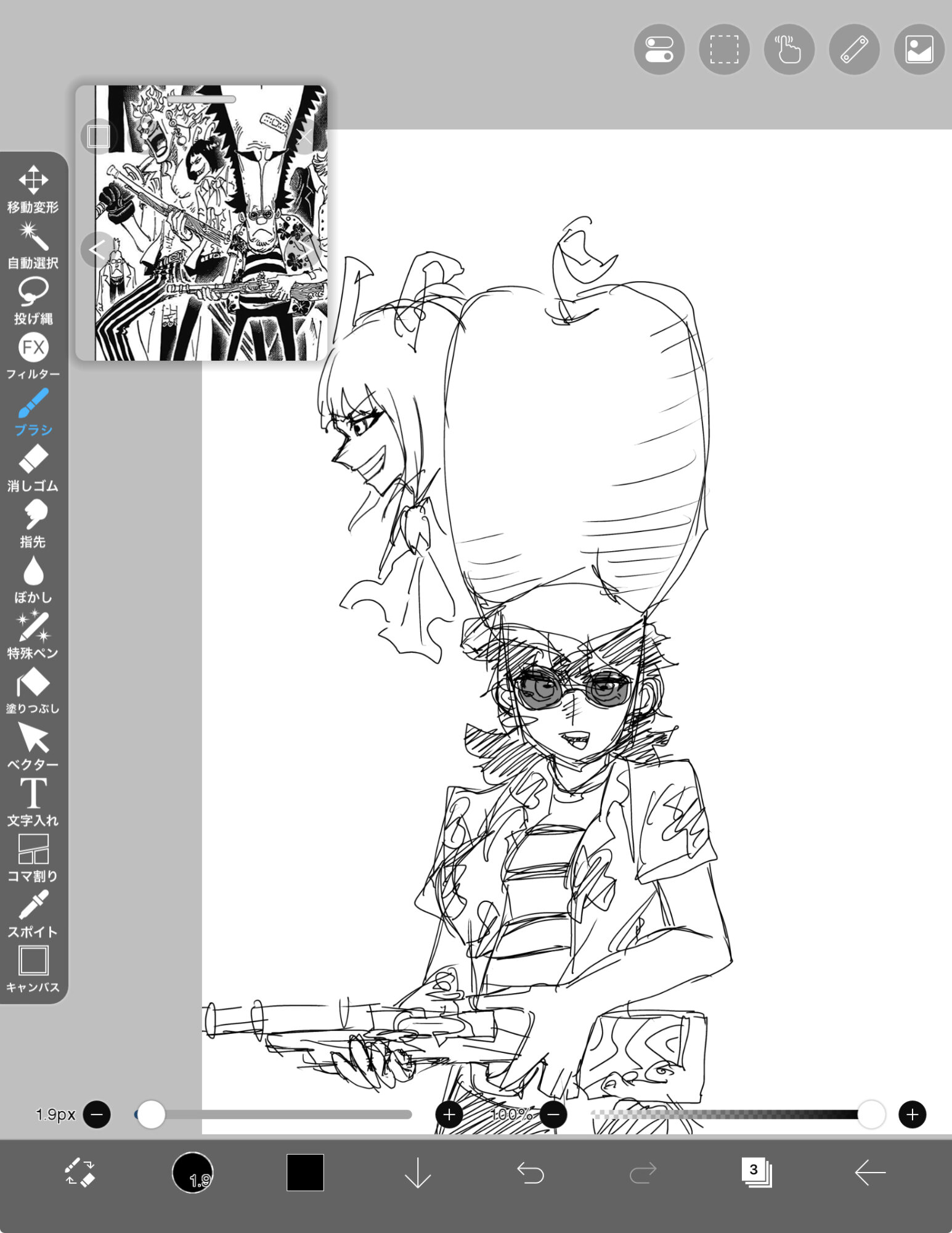This screenshot has width=952, height=1233.
Task: Open the FX Filter (フィルター) tool
Action: 33,356
